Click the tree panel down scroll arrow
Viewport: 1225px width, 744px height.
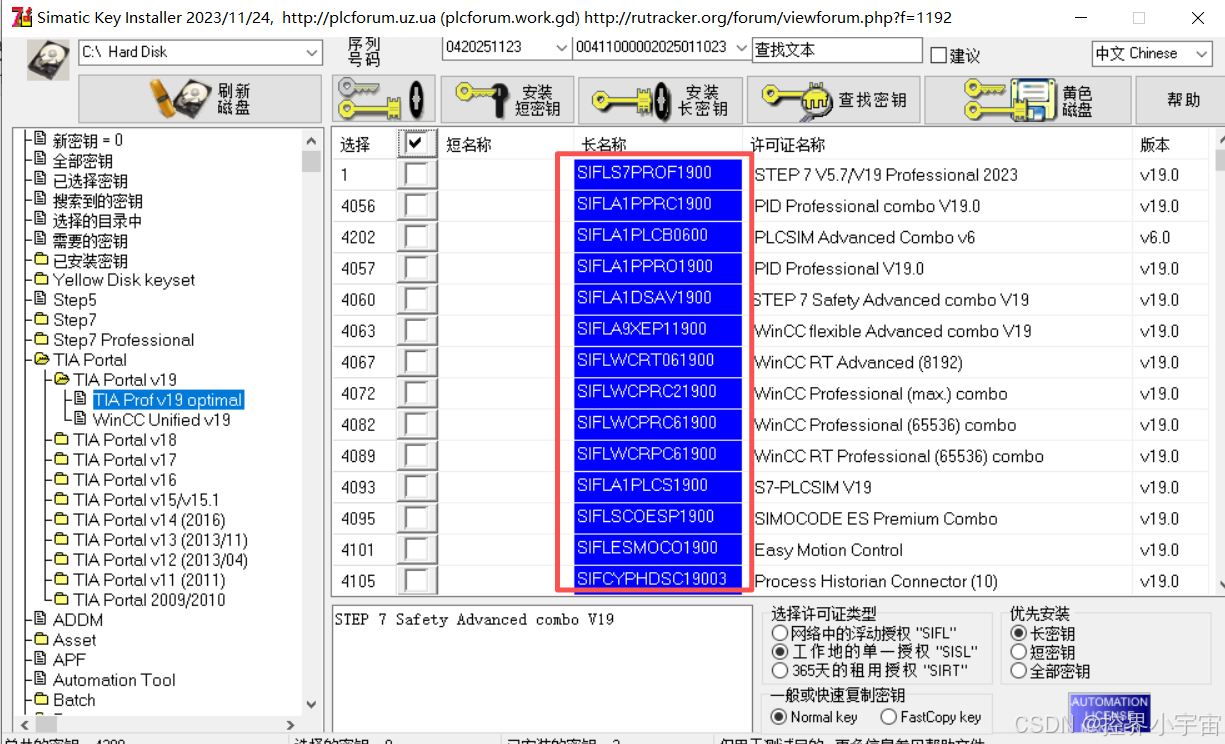click(x=311, y=704)
